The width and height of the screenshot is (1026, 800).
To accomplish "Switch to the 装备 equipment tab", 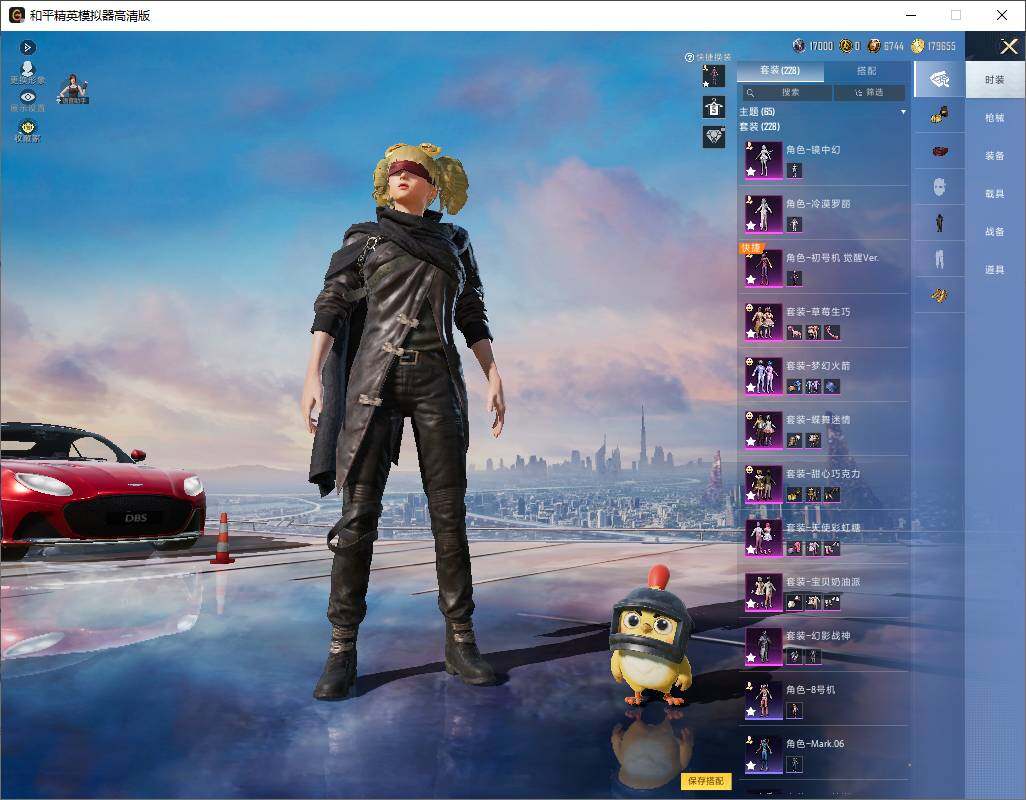I will 995,156.
